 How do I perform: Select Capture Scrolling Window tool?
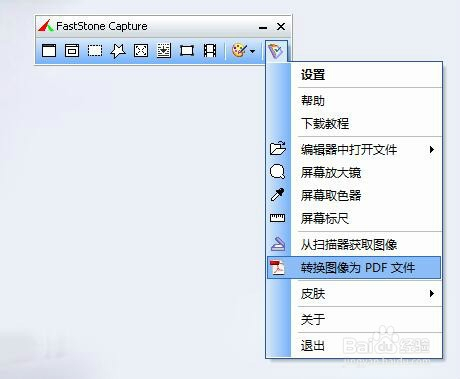[x=164, y=51]
